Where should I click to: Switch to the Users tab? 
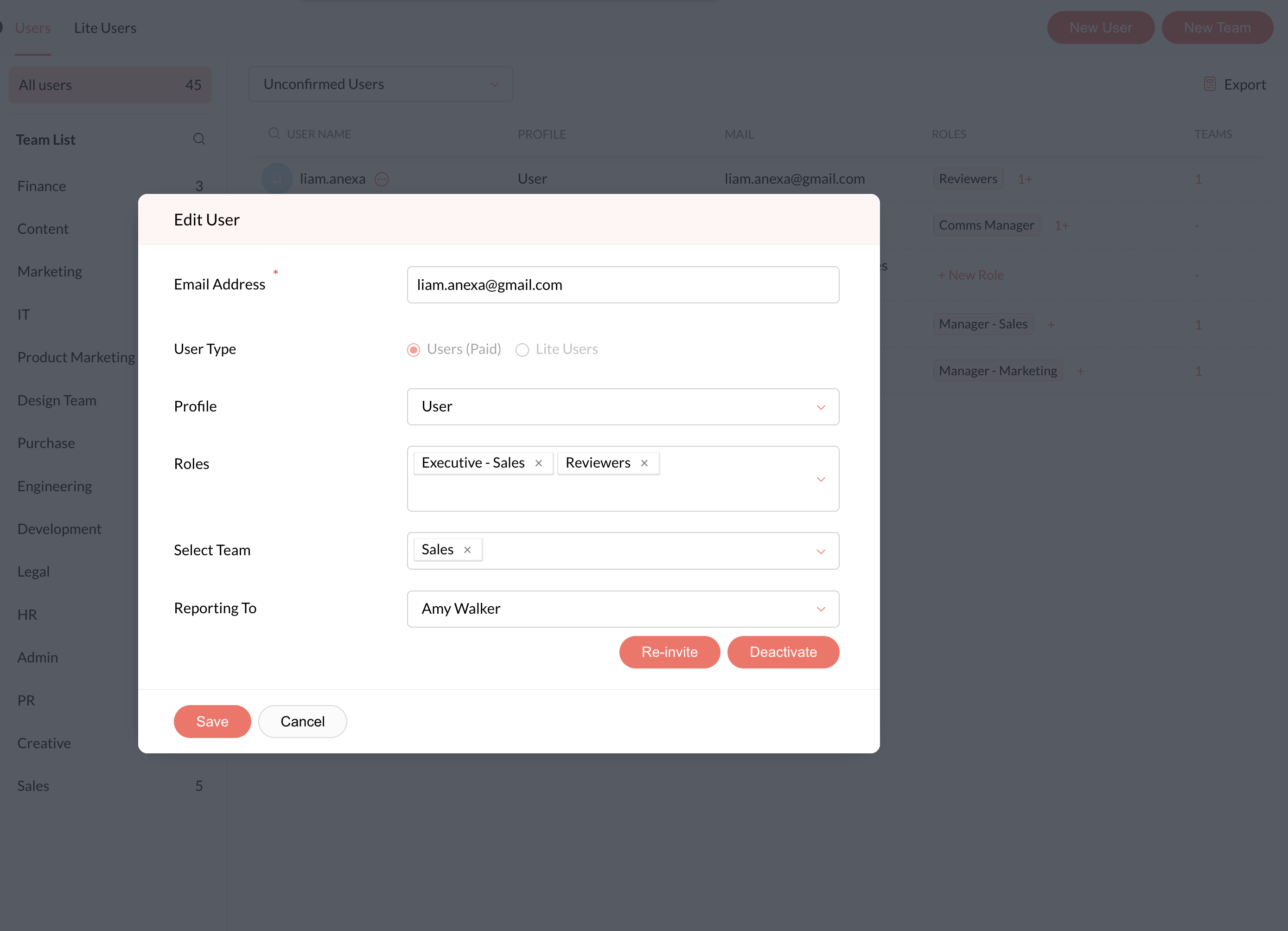33,28
